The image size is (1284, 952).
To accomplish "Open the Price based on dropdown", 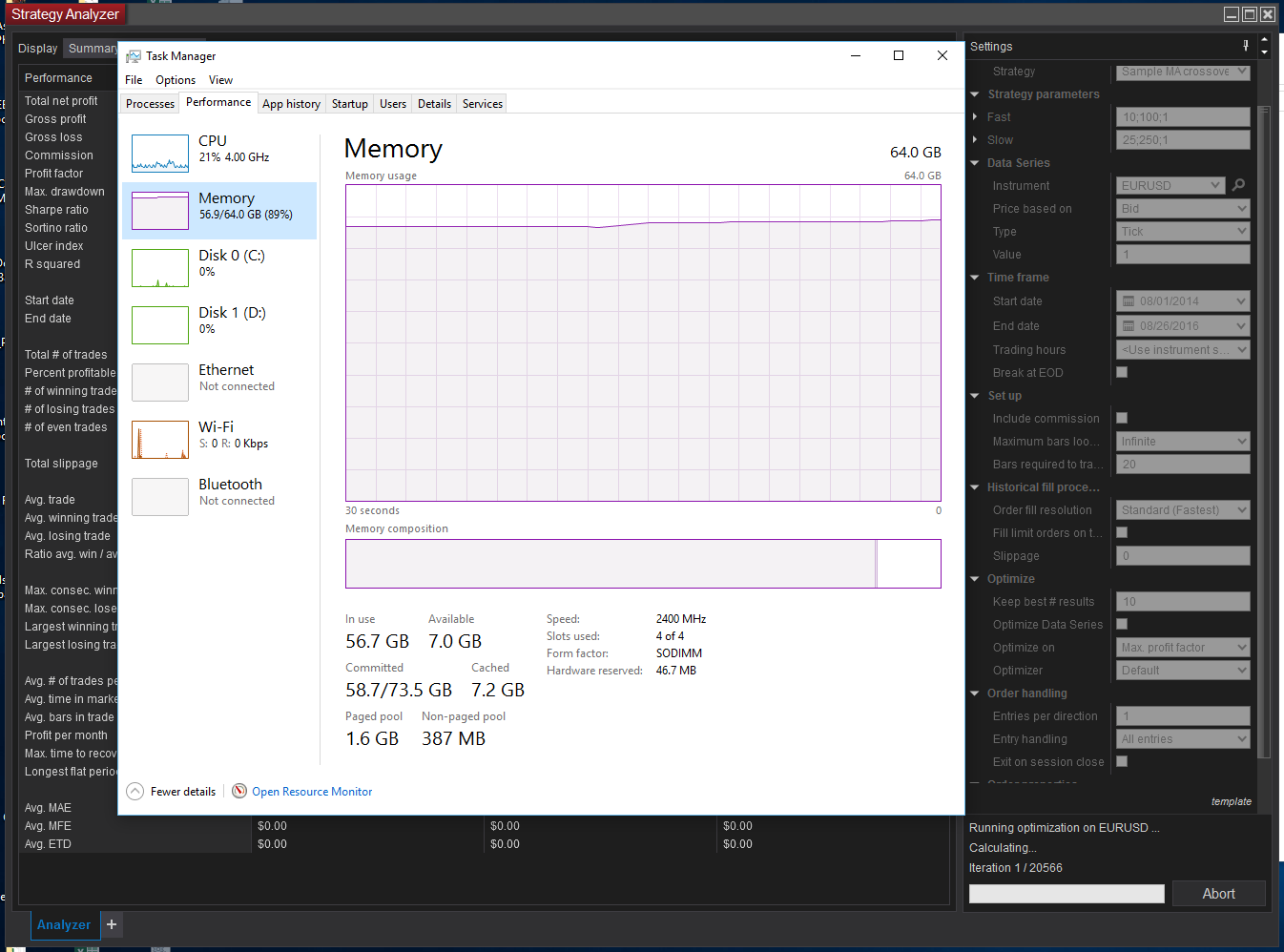I will coord(1183,209).
